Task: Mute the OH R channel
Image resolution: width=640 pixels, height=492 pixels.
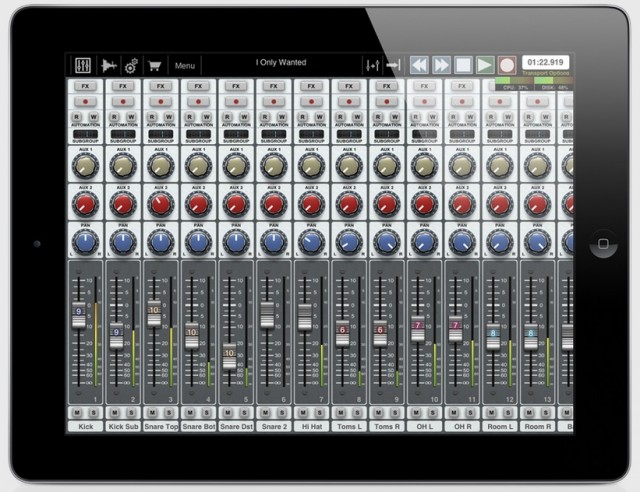Action: 453,412
